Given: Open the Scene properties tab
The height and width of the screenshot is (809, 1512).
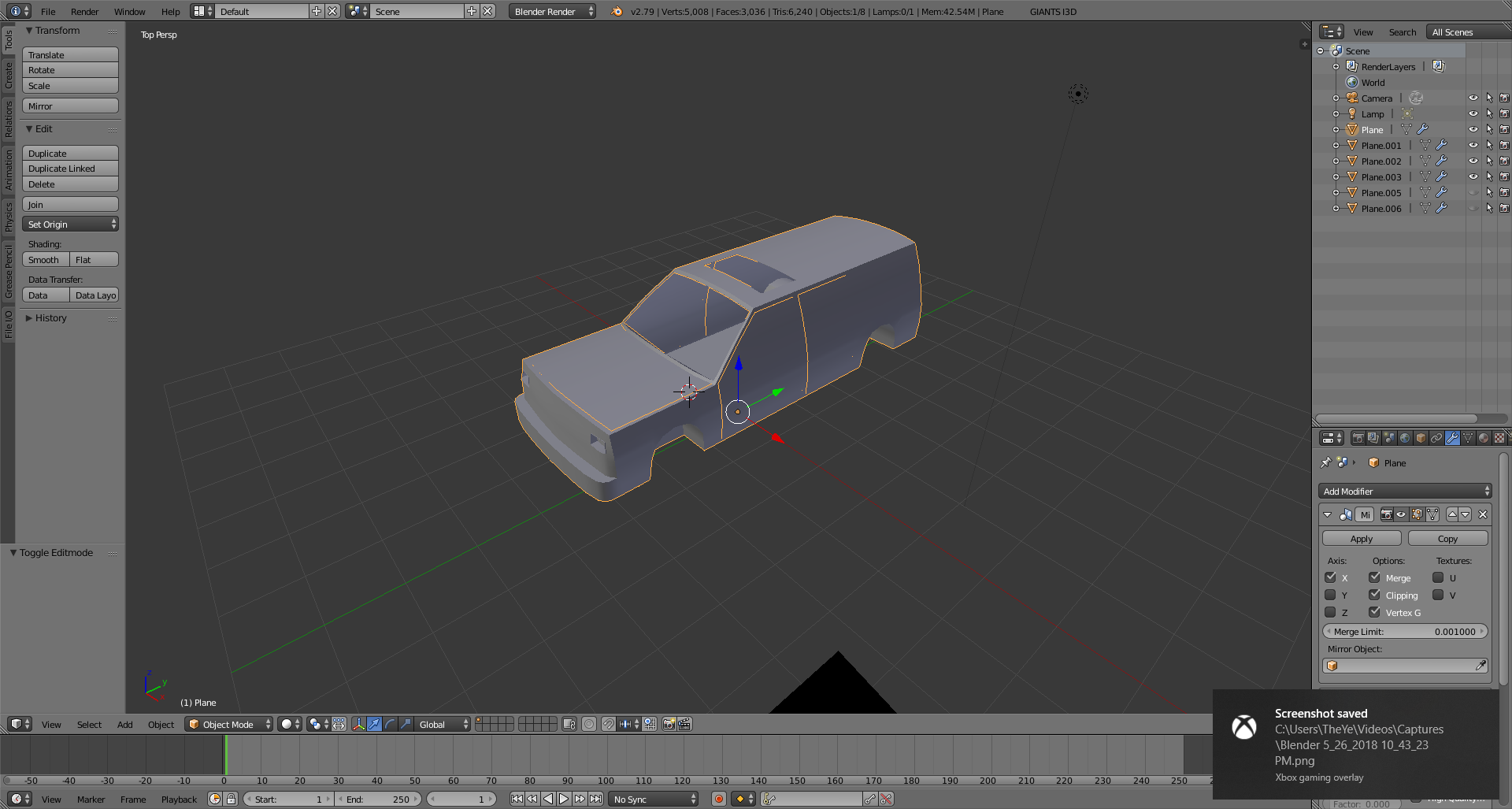Looking at the screenshot, I should pyautogui.click(x=1389, y=438).
